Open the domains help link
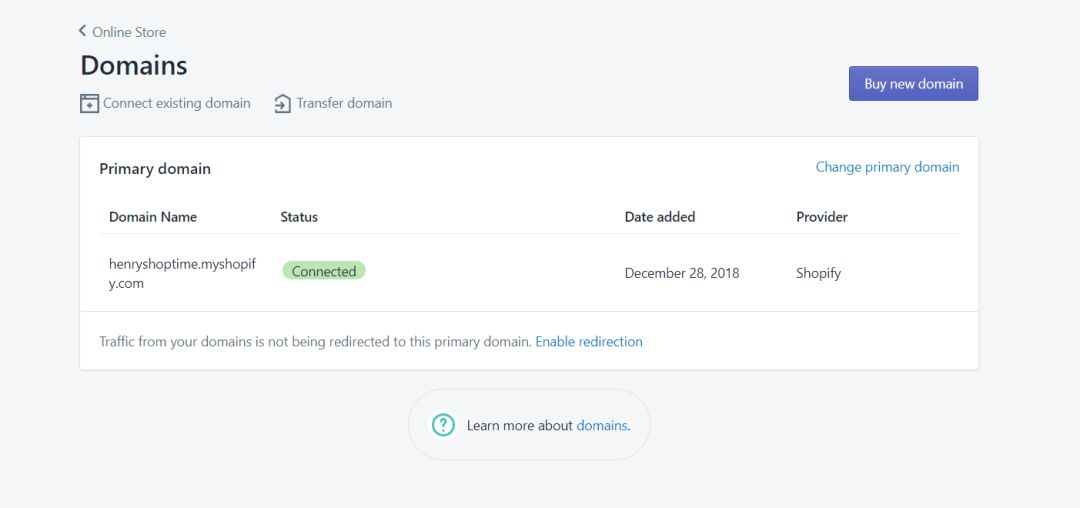 click(x=601, y=425)
